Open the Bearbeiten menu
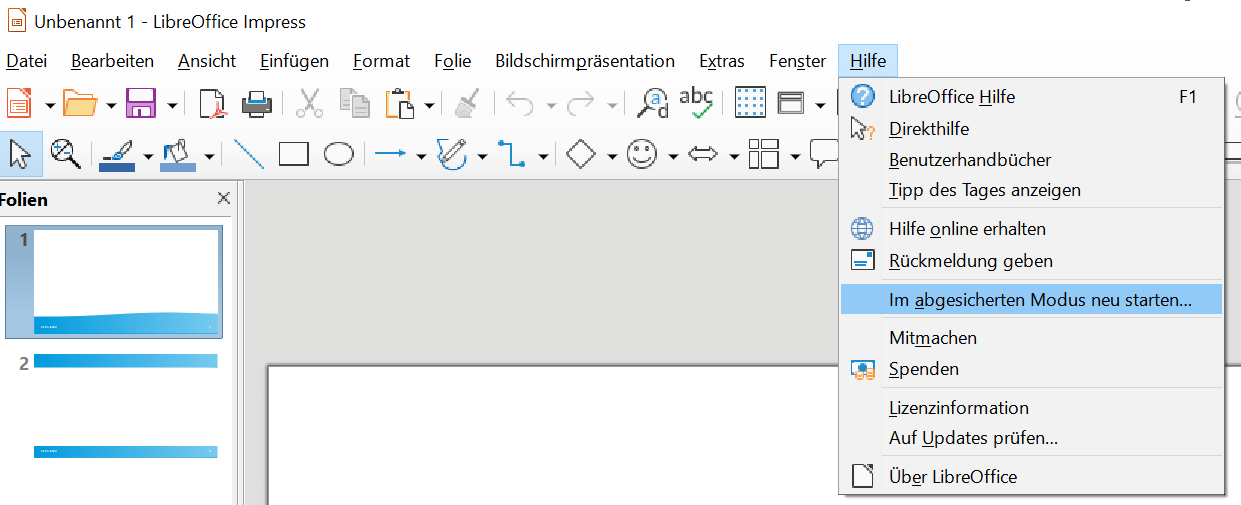 click(x=112, y=61)
